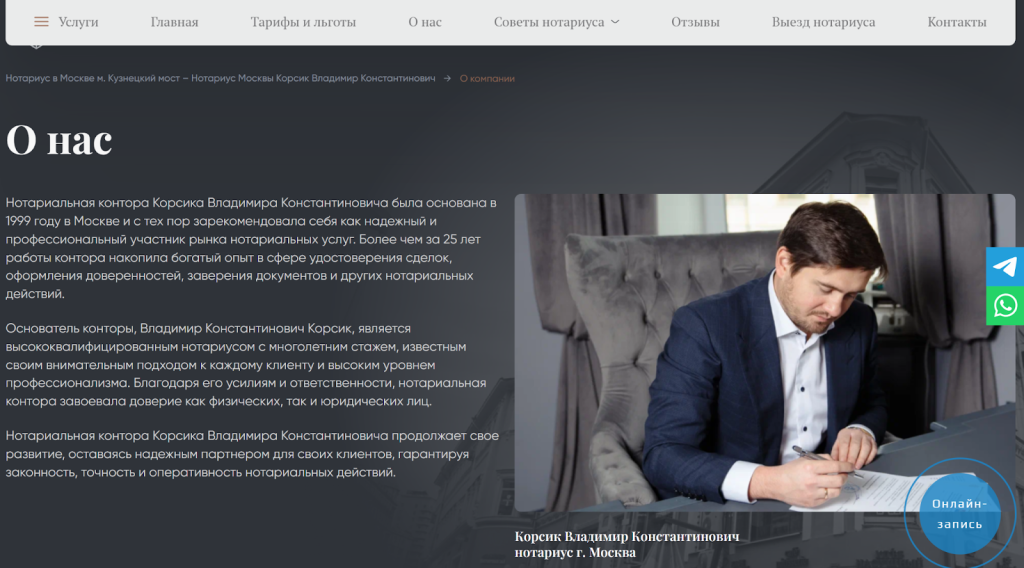Follow the Нотариус в Москве breadcrumb link
The image size is (1024, 568).
220,78
